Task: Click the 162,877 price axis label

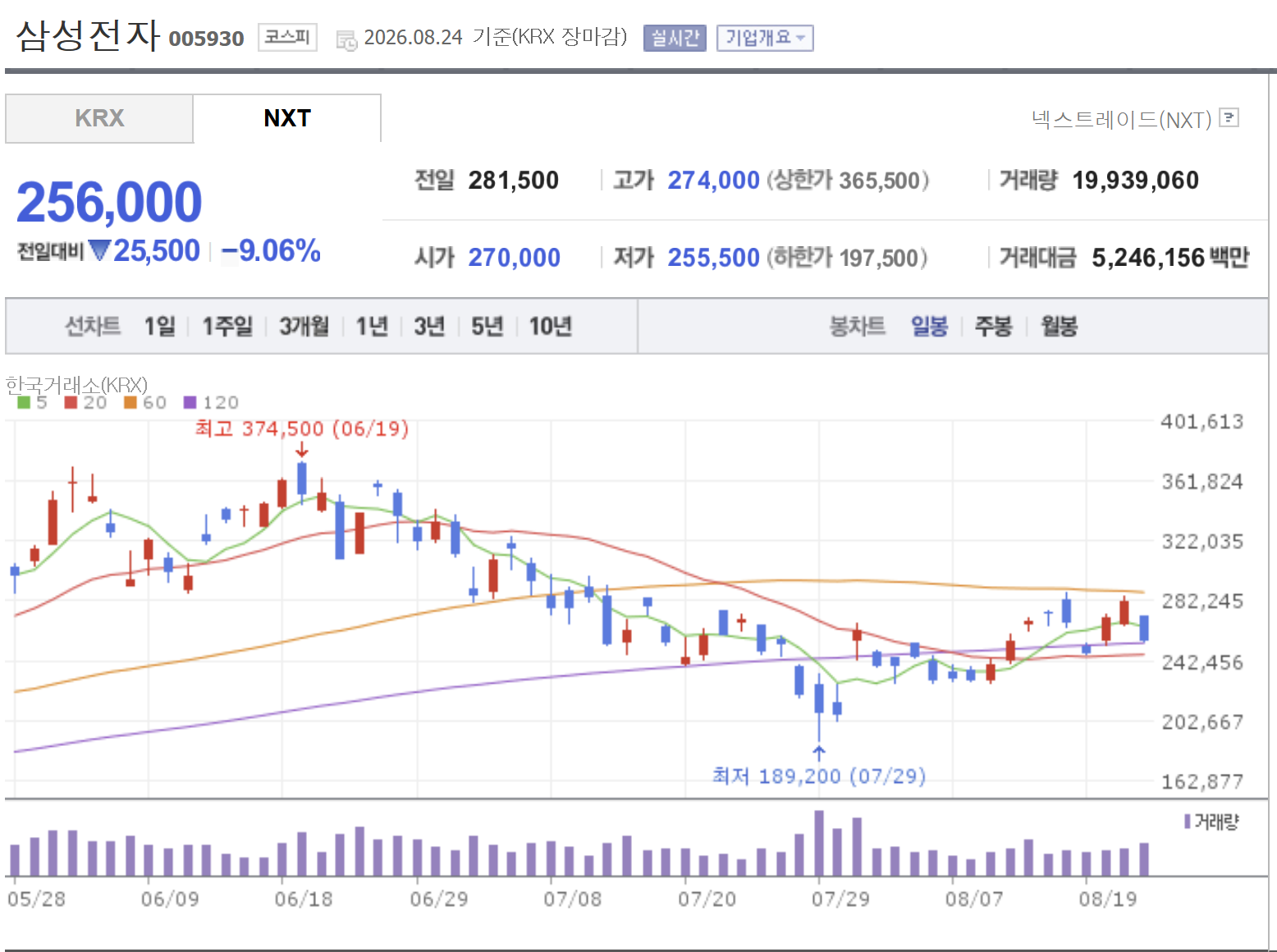Action: click(x=1201, y=781)
